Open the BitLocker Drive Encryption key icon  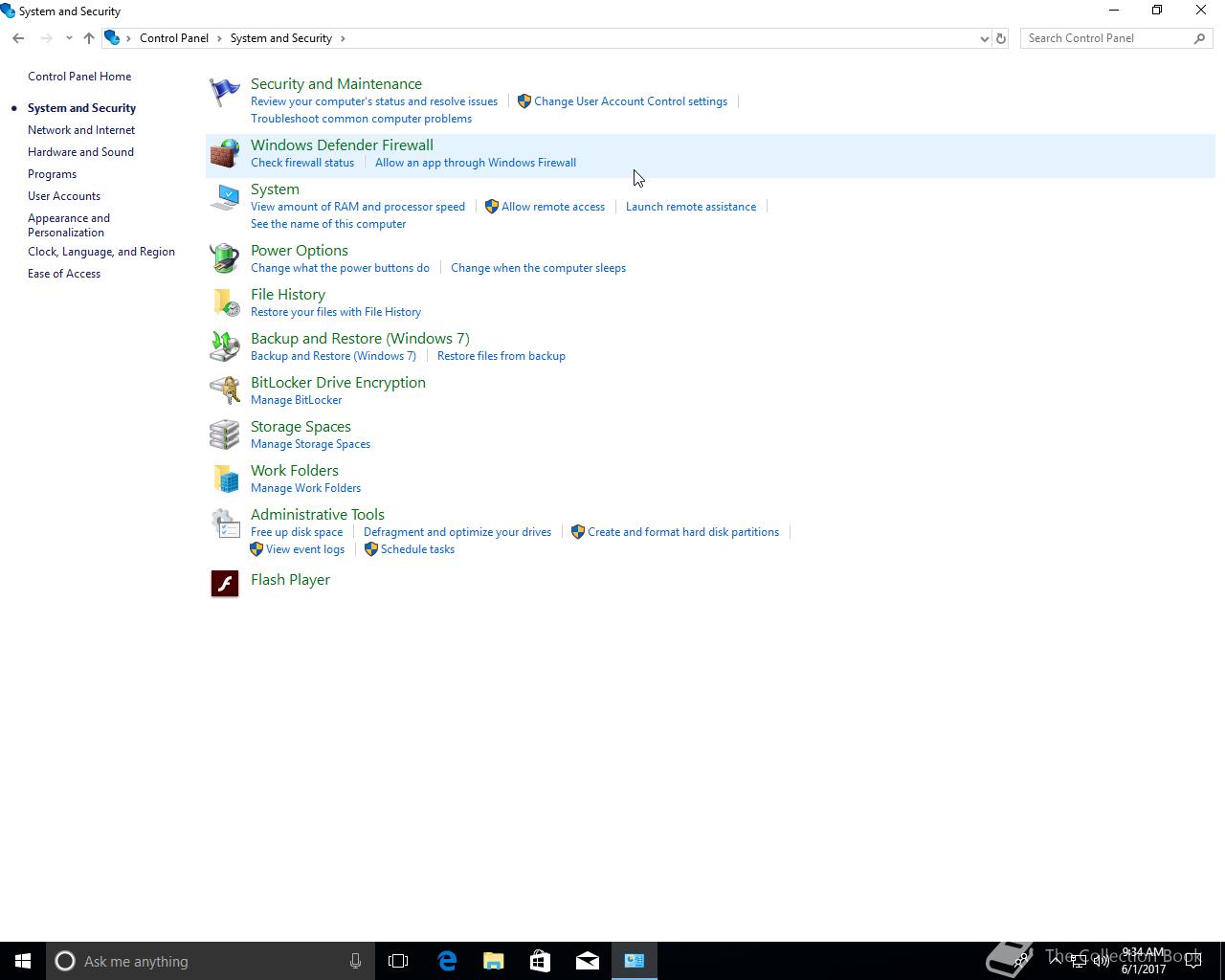pos(225,391)
